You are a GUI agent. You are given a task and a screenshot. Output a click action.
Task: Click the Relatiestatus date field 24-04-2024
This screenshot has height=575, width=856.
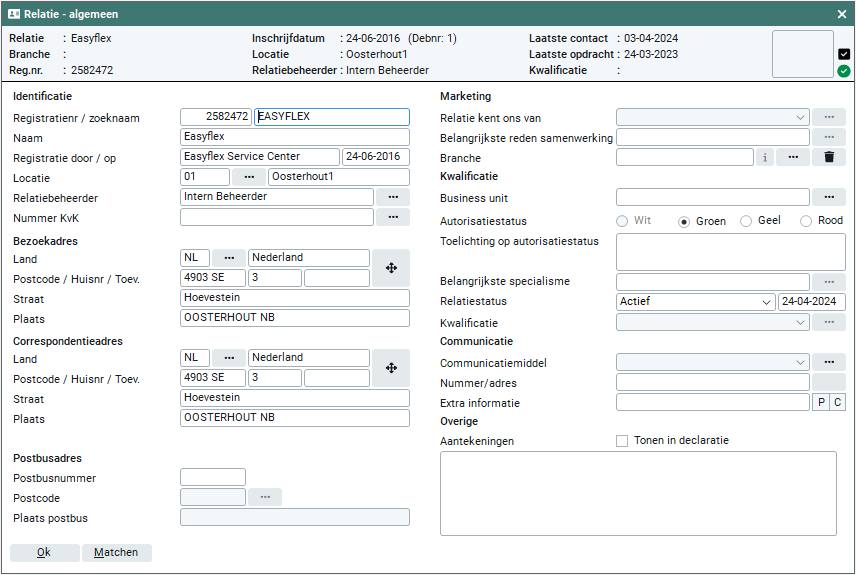pos(812,302)
